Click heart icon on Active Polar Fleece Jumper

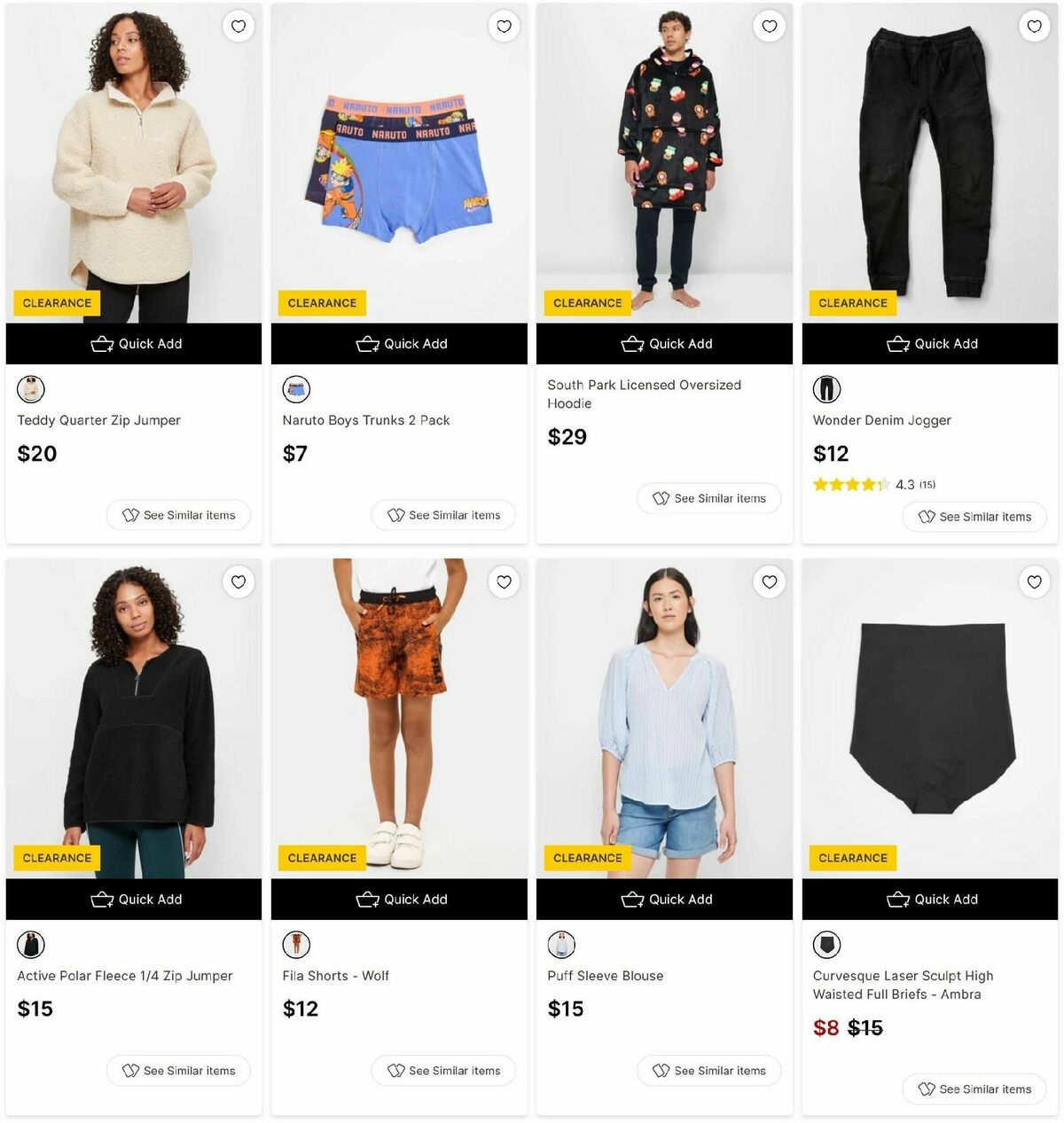coord(239,582)
